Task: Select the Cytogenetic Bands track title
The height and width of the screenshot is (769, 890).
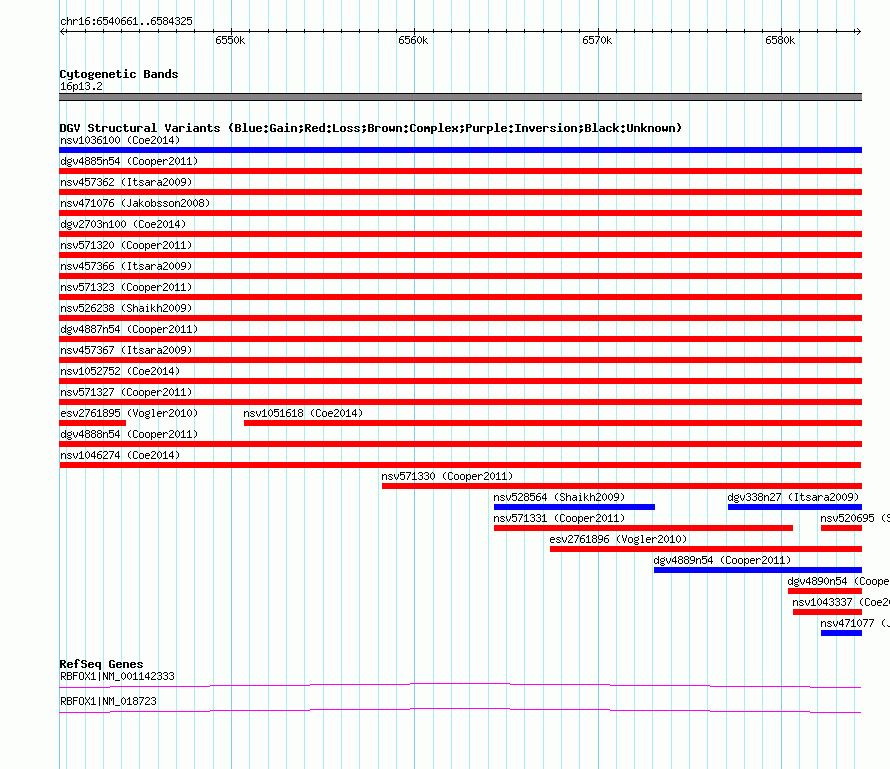Action: (x=119, y=74)
